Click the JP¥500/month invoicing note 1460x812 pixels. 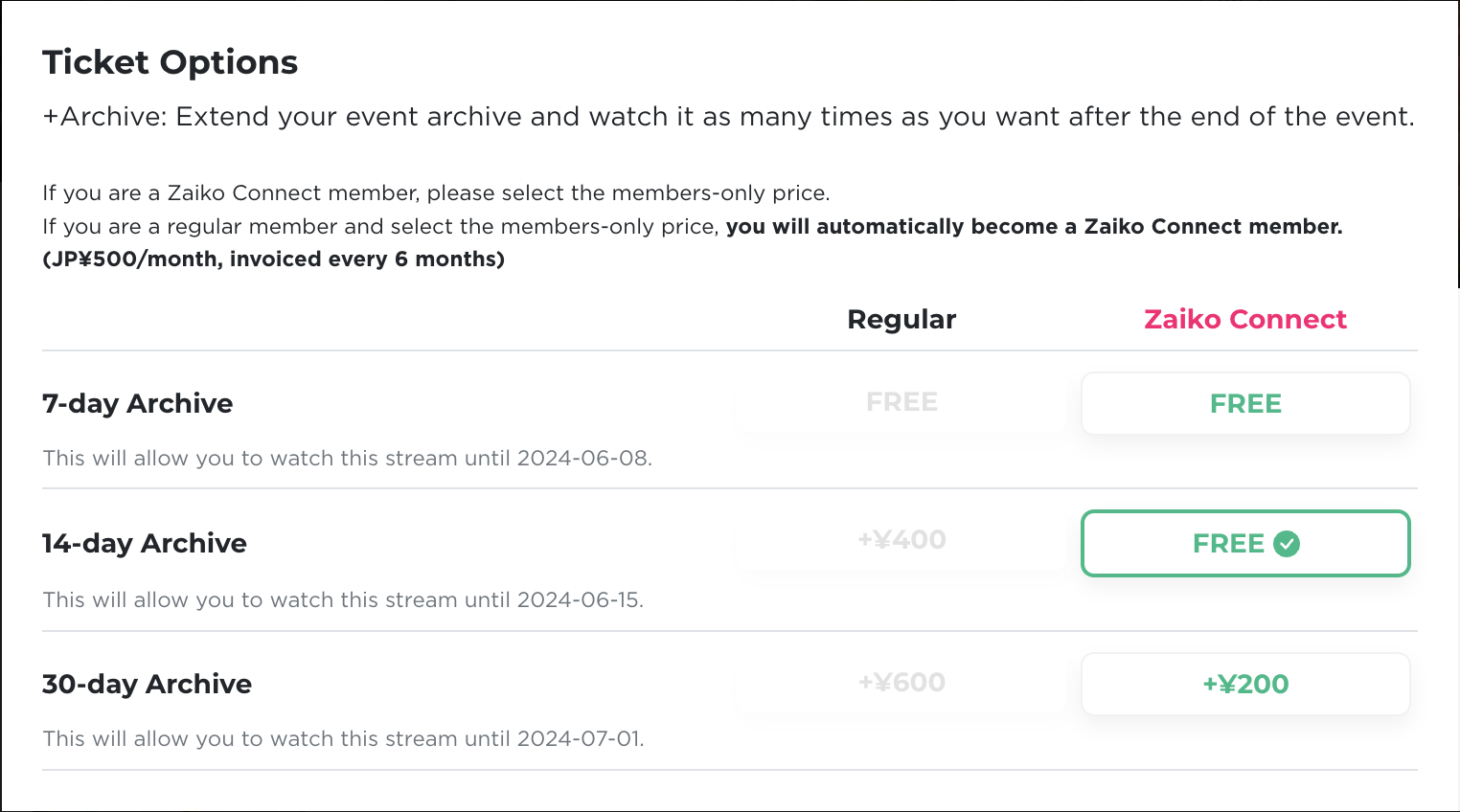[x=274, y=259]
